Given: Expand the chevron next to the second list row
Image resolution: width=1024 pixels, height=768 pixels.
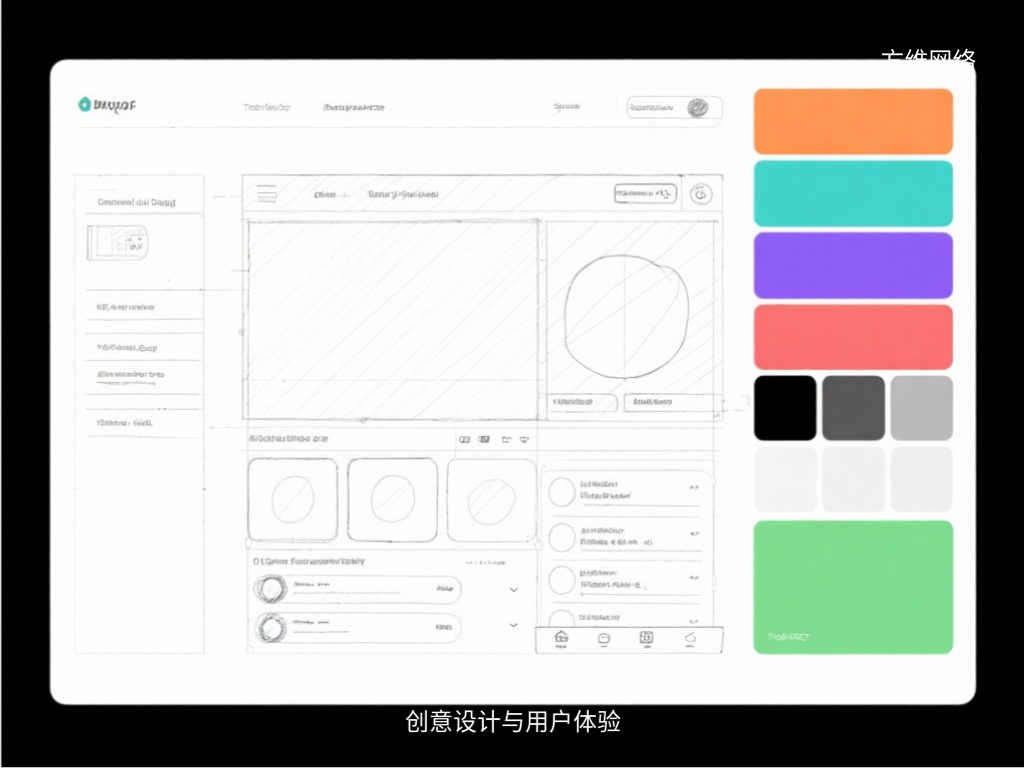Looking at the screenshot, I should point(513,627).
